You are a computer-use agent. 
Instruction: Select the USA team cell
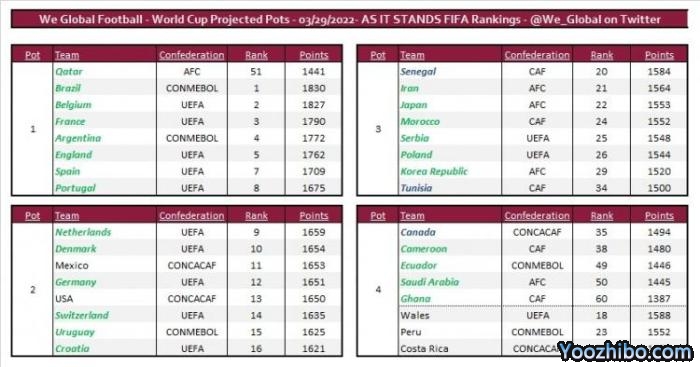[104, 299]
